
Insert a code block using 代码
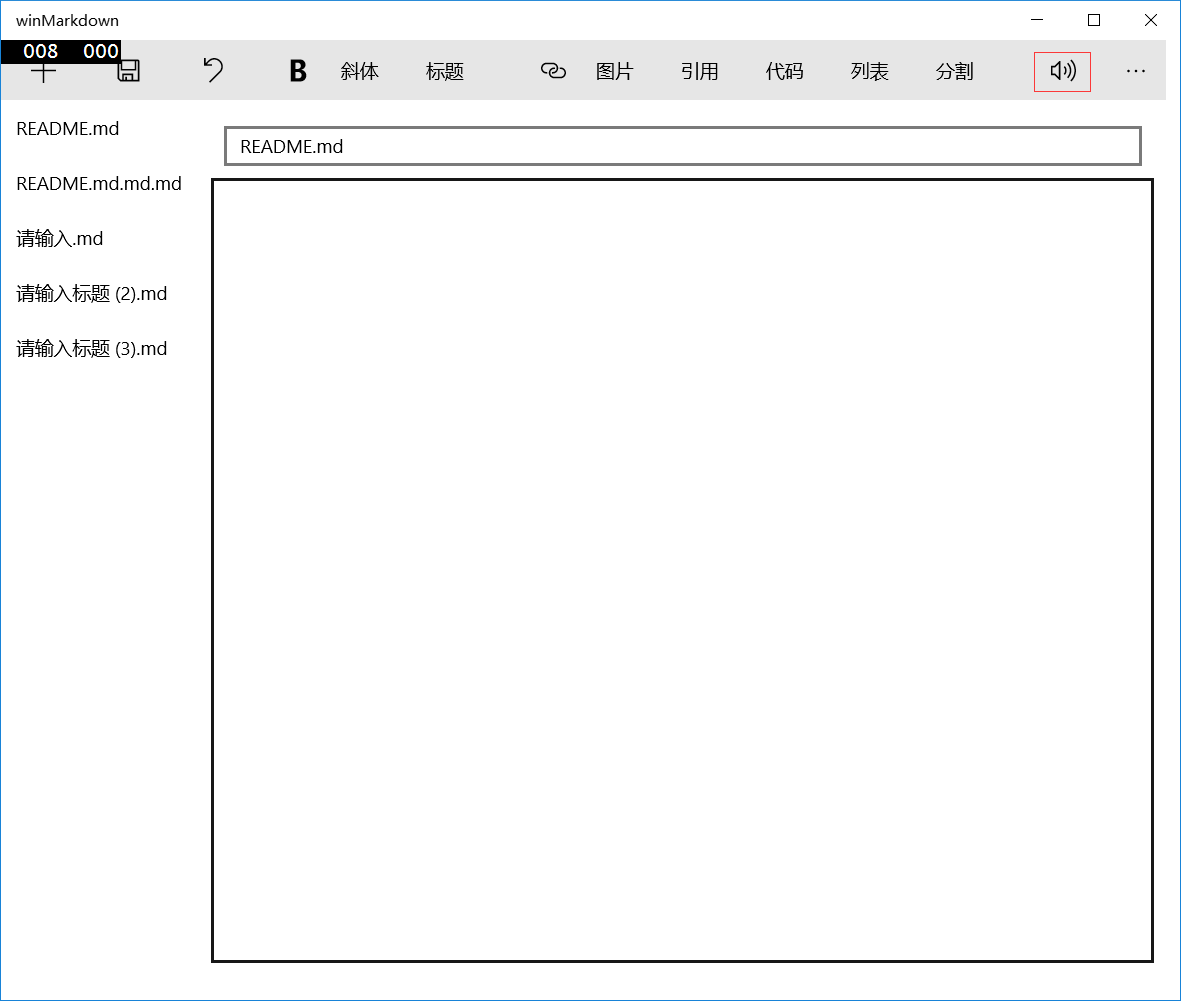[785, 72]
